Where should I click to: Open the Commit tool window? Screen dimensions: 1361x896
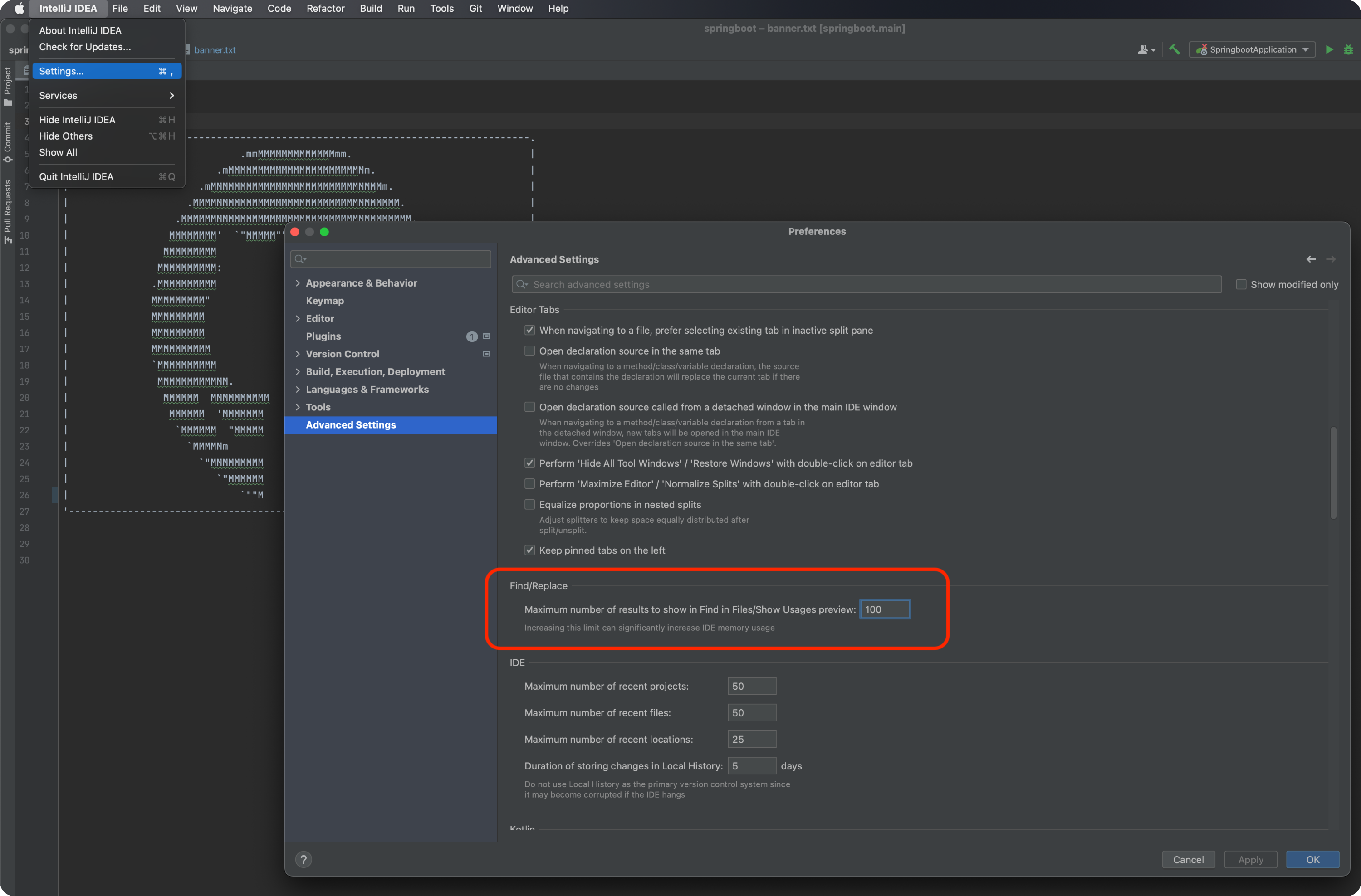coord(7,142)
